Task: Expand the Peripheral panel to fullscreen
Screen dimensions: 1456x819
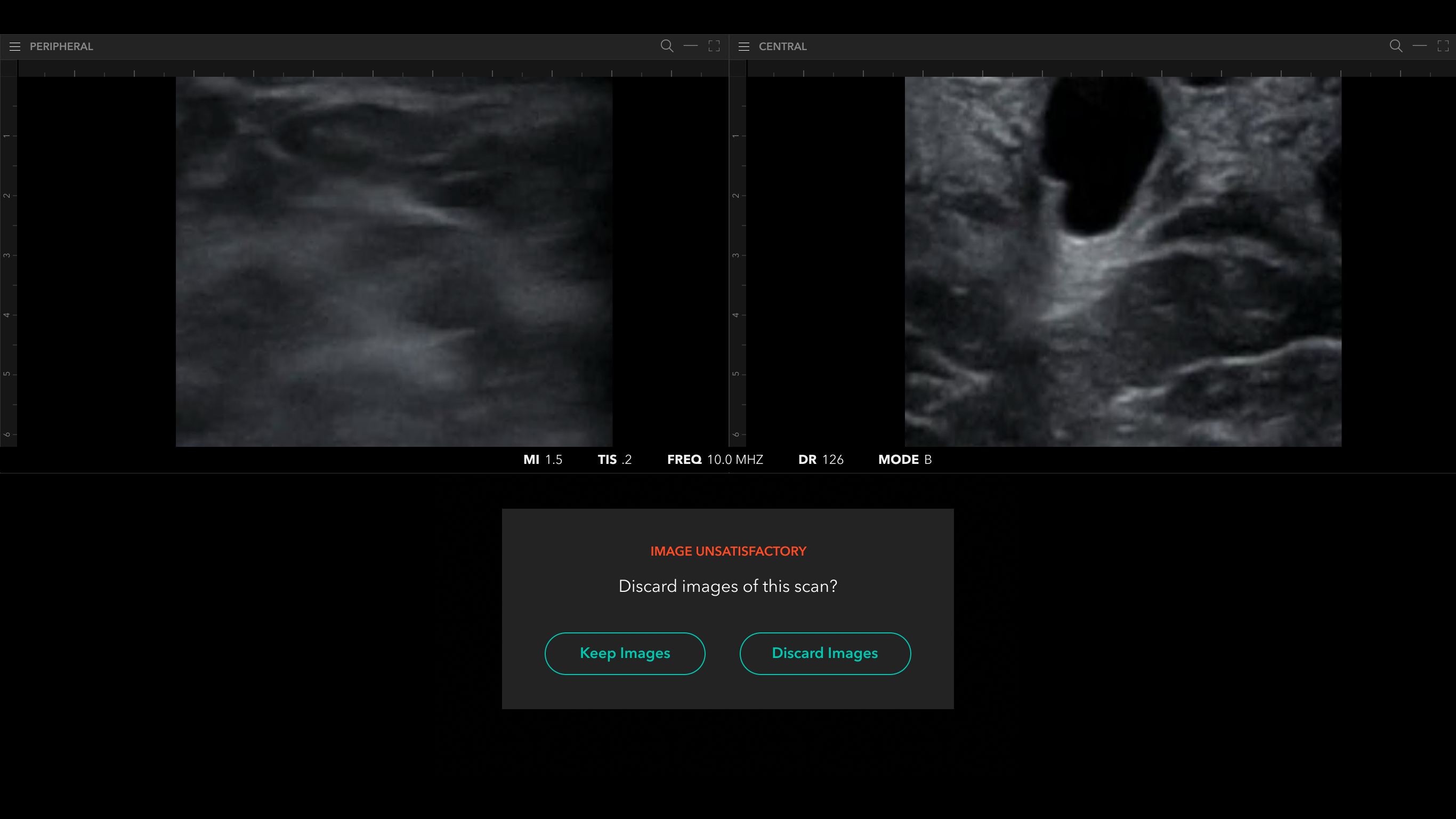Action: click(x=714, y=46)
